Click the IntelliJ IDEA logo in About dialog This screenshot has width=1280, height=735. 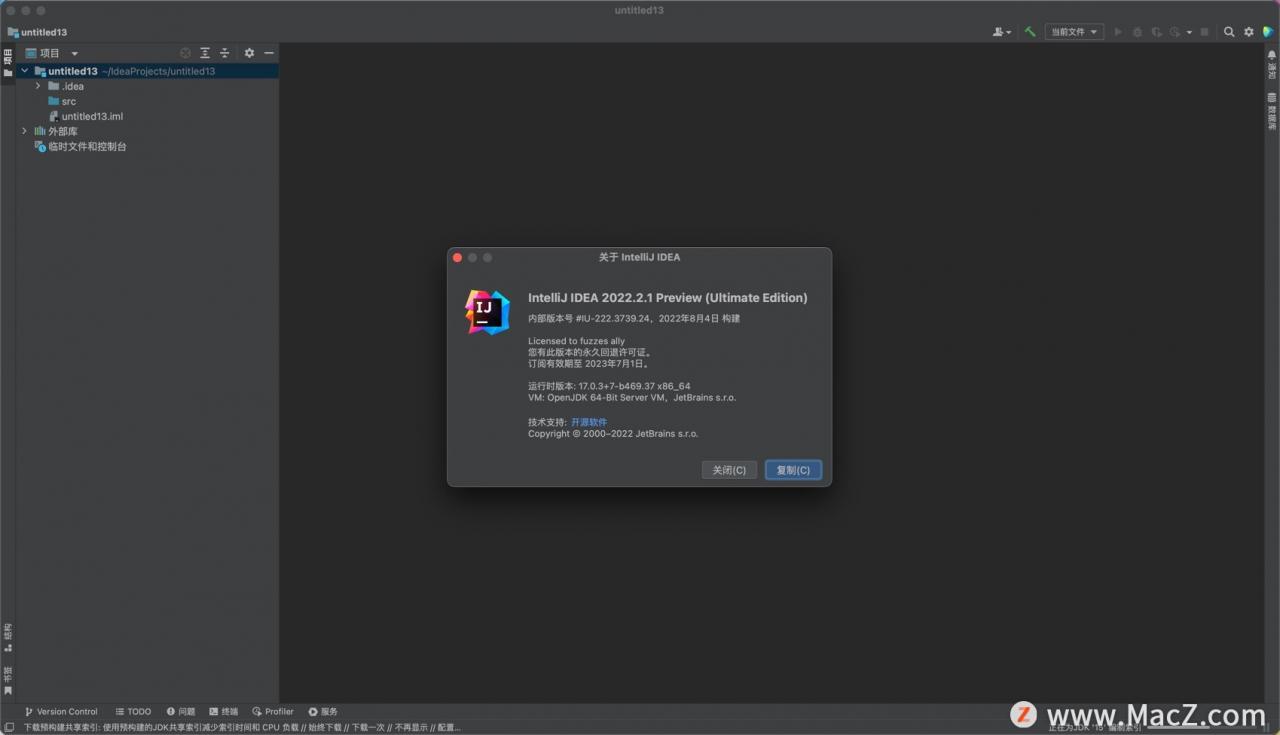click(x=487, y=312)
